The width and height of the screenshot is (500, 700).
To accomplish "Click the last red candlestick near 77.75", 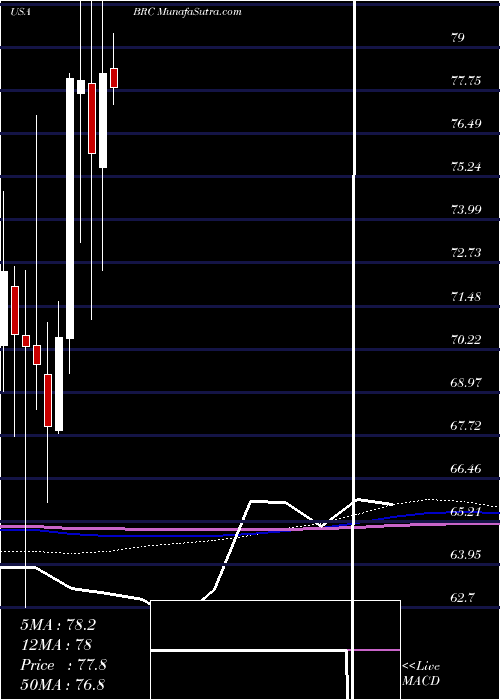I will pyautogui.click(x=114, y=78).
